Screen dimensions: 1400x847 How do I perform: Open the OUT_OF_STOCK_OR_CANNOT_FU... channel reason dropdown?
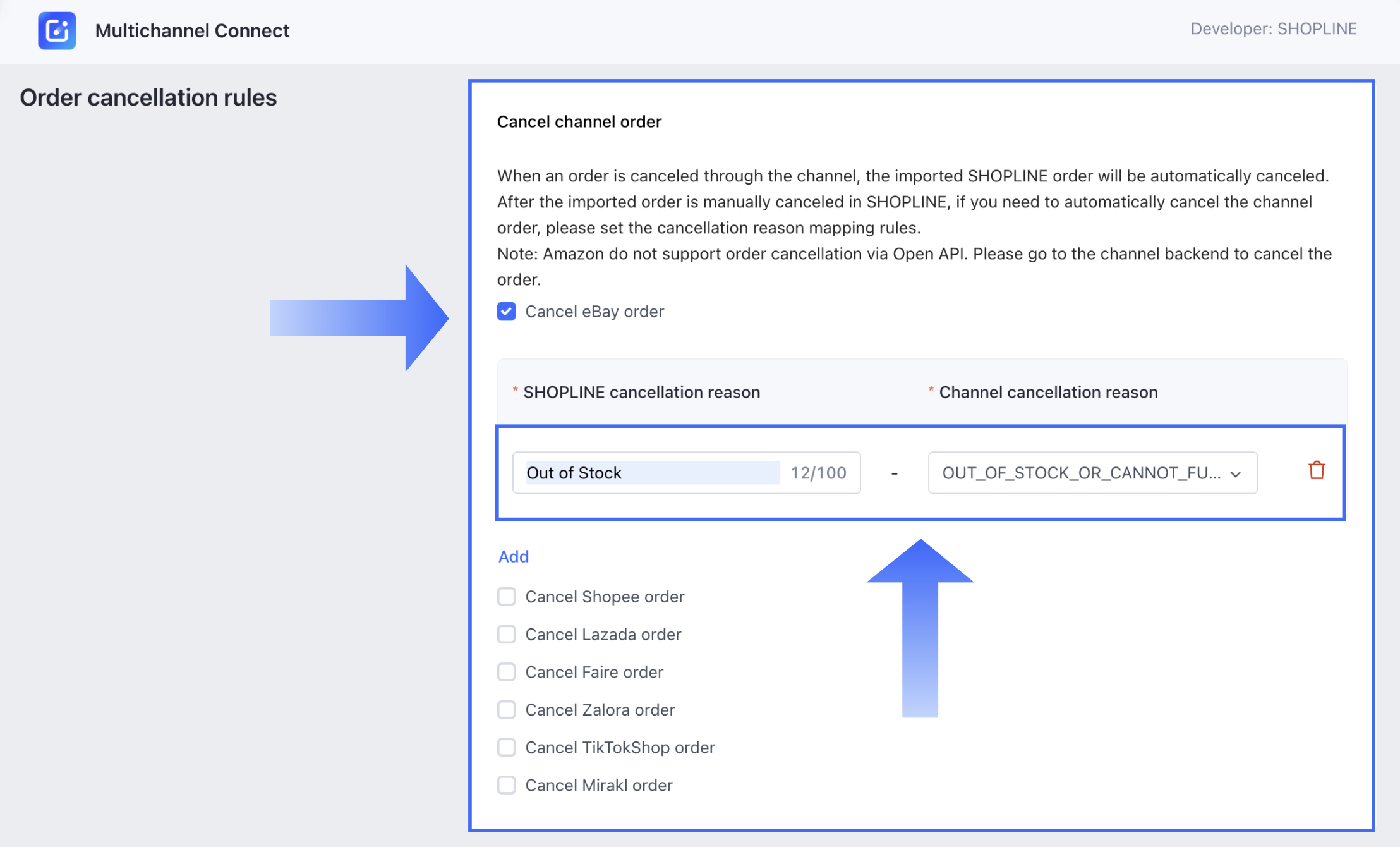tap(1082, 473)
